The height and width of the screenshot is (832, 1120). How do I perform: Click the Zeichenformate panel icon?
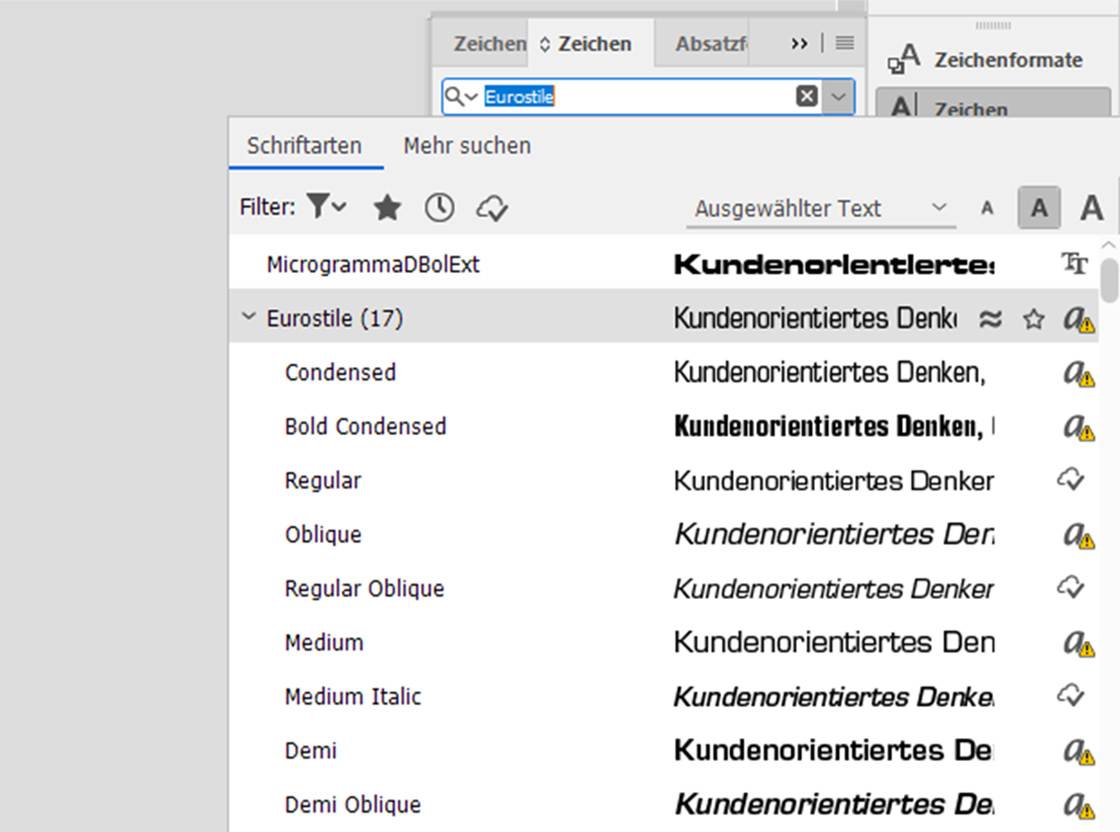(x=904, y=59)
